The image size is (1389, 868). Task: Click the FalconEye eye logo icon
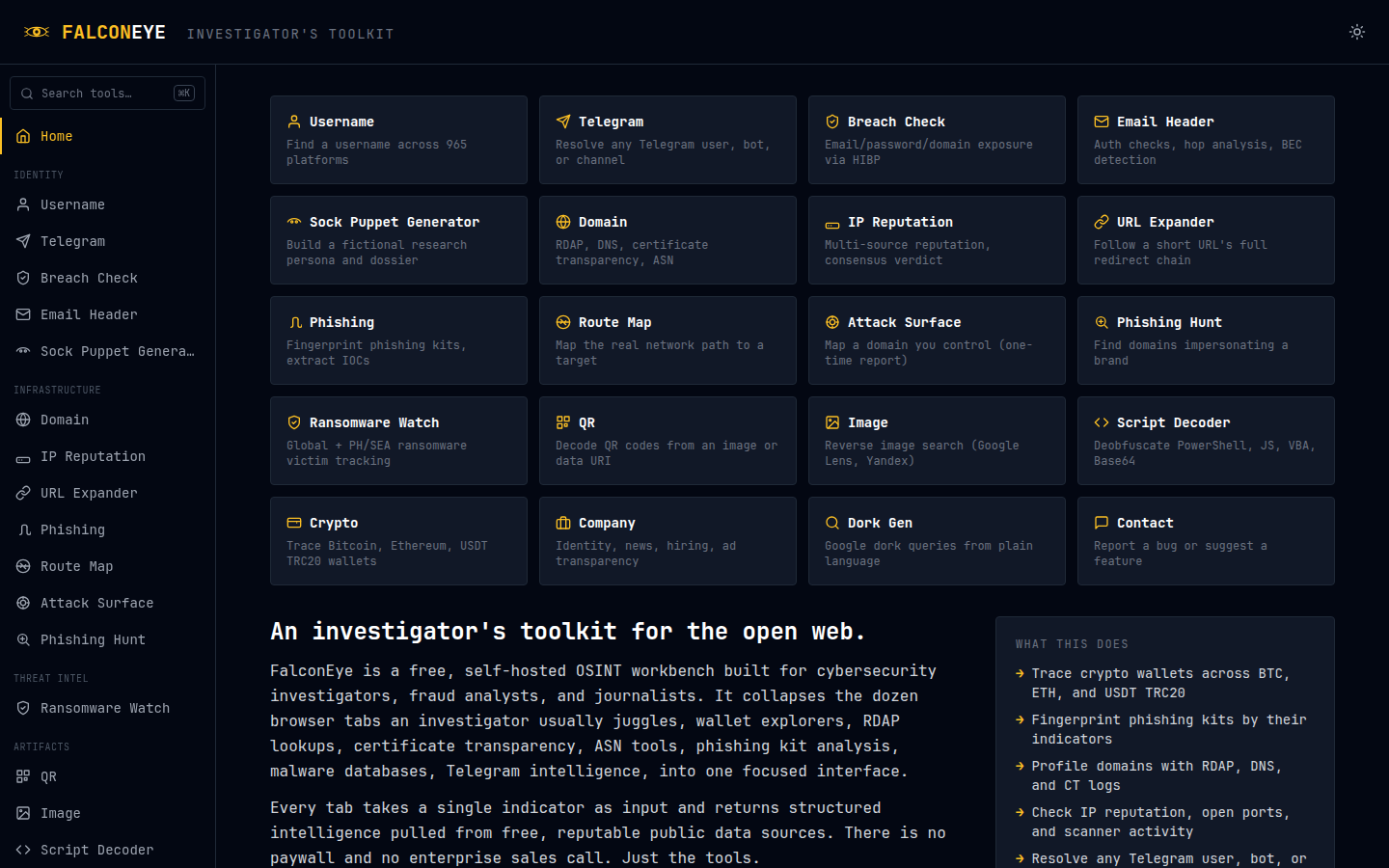click(x=37, y=32)
